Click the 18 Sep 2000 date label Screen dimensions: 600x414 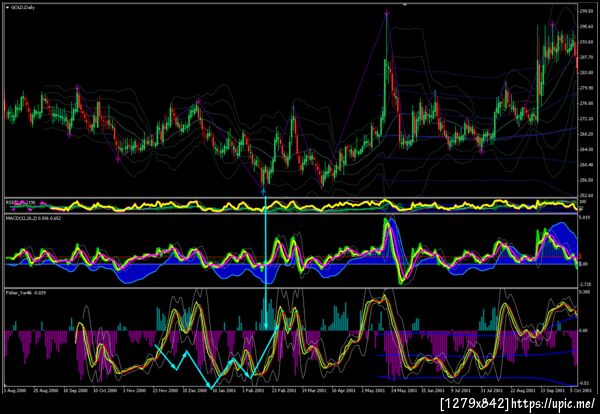[x=76, y=390]
